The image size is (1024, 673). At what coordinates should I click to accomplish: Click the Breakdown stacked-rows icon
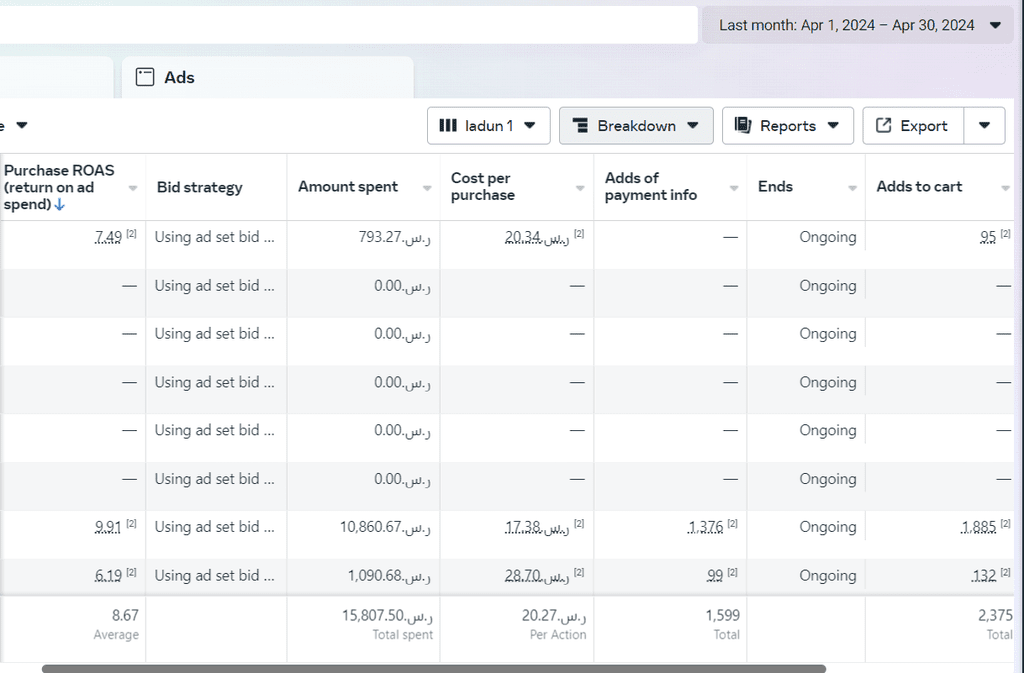pos(579,126)
